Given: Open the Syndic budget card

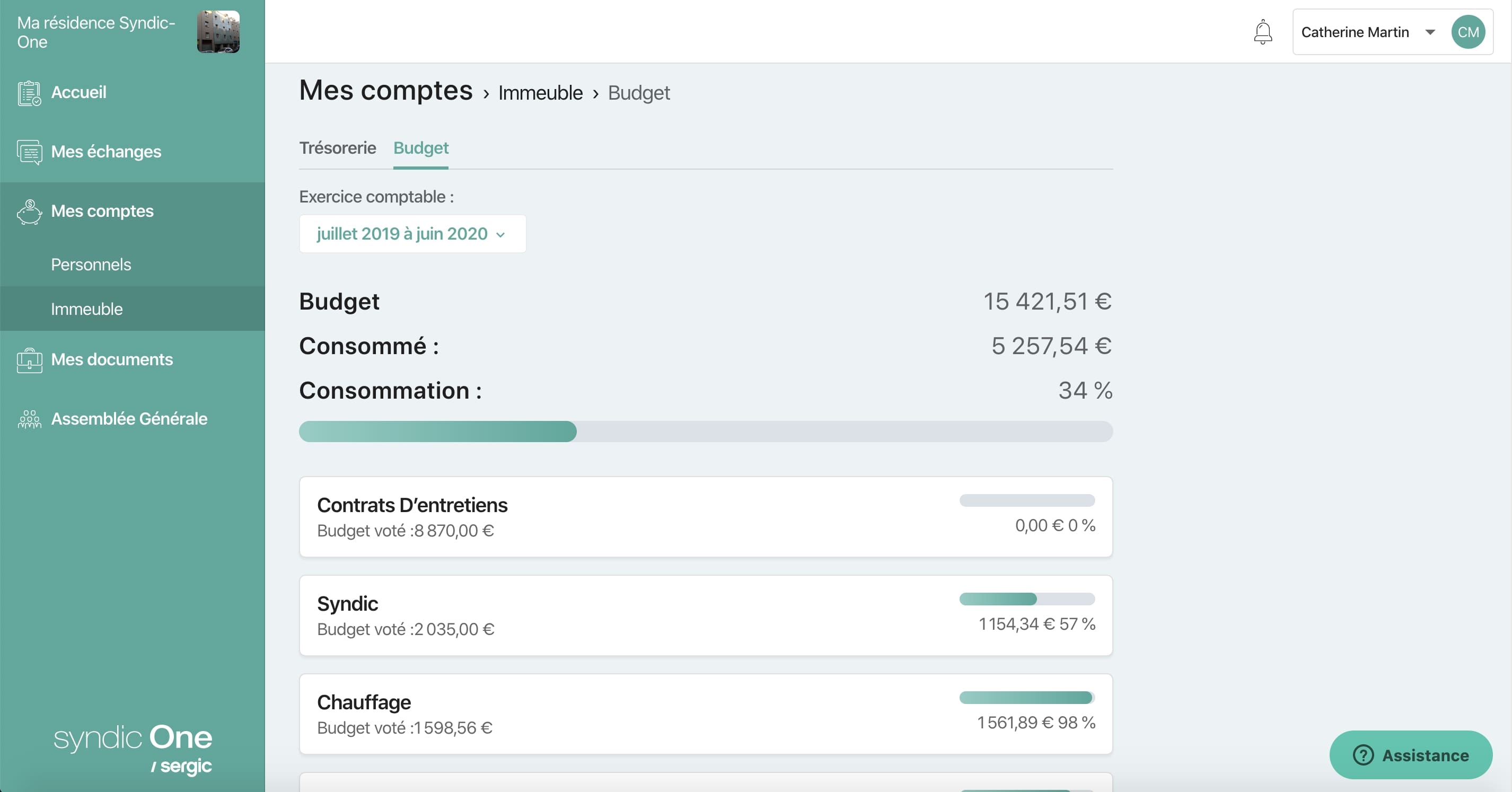Looking at the screenshot, I should click(x=706, y=616).
